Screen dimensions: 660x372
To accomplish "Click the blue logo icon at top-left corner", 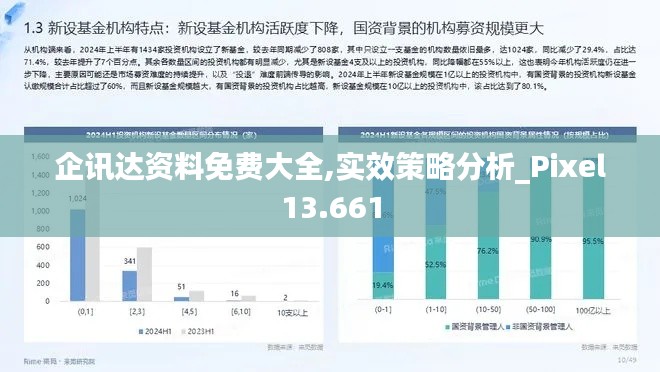I will click(13, 13).
